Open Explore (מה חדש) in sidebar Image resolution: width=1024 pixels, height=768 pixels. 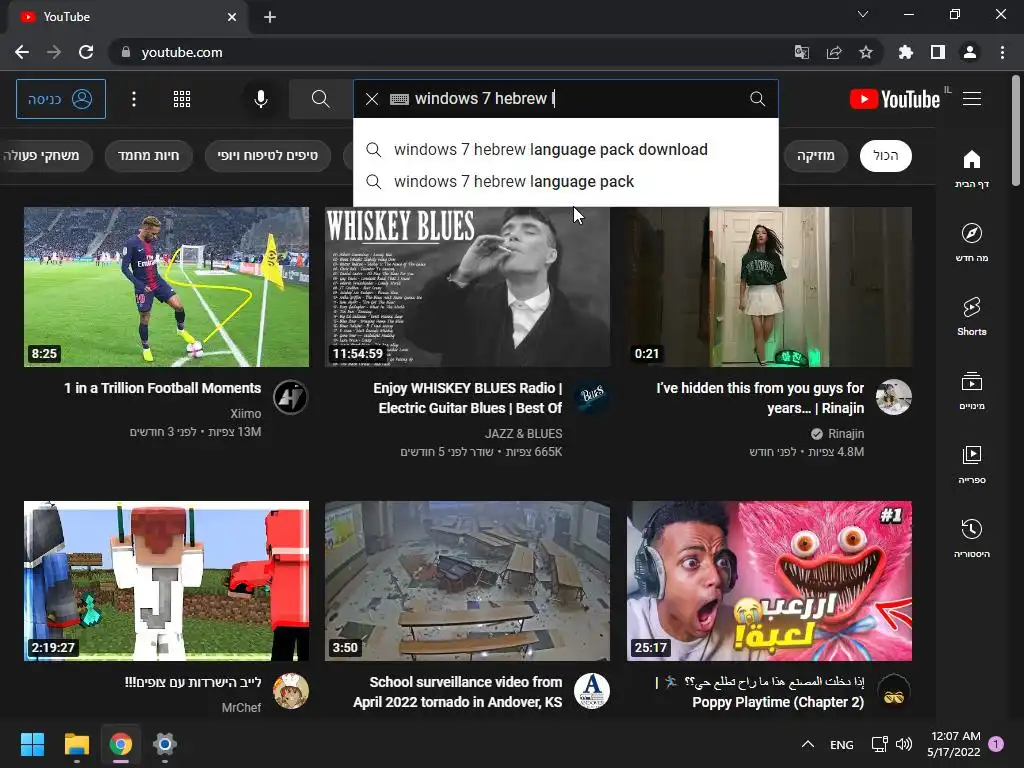tap(972, 242)
